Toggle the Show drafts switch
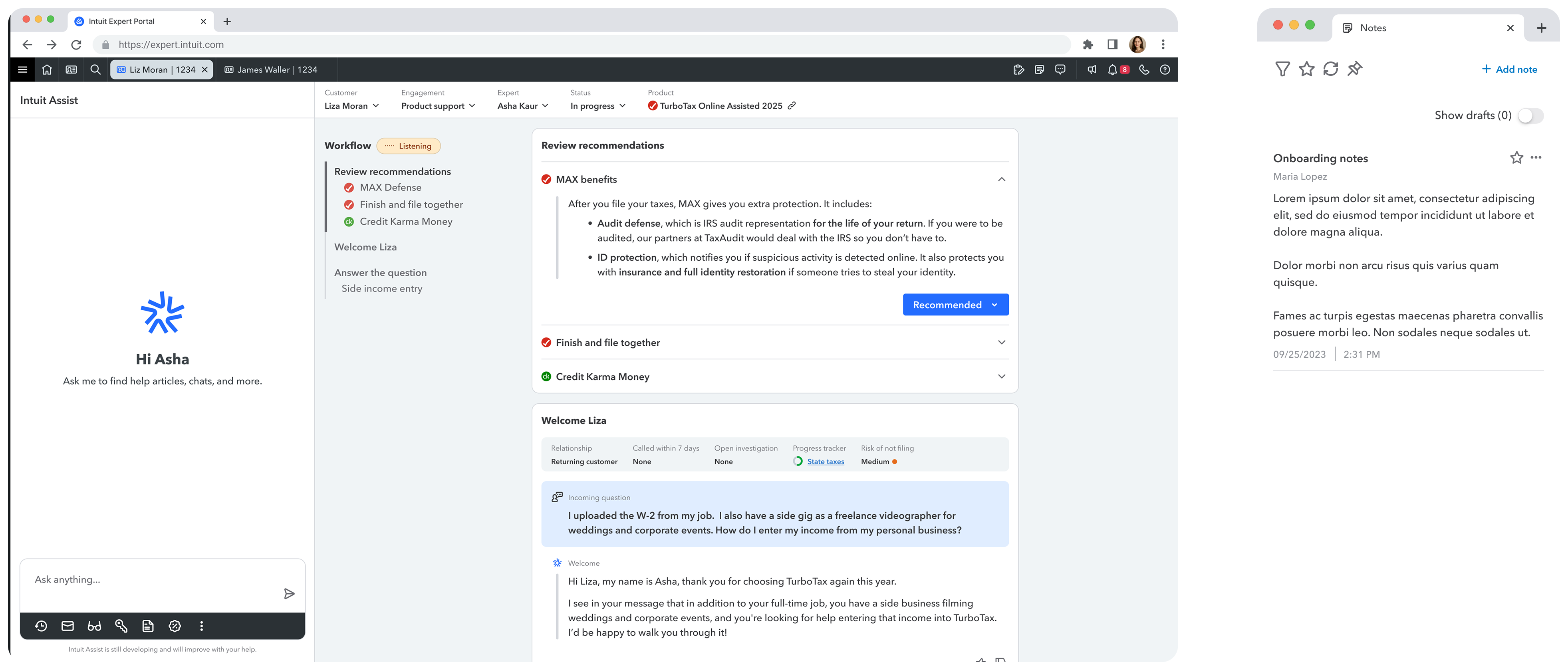 [x=1530, y=116]
